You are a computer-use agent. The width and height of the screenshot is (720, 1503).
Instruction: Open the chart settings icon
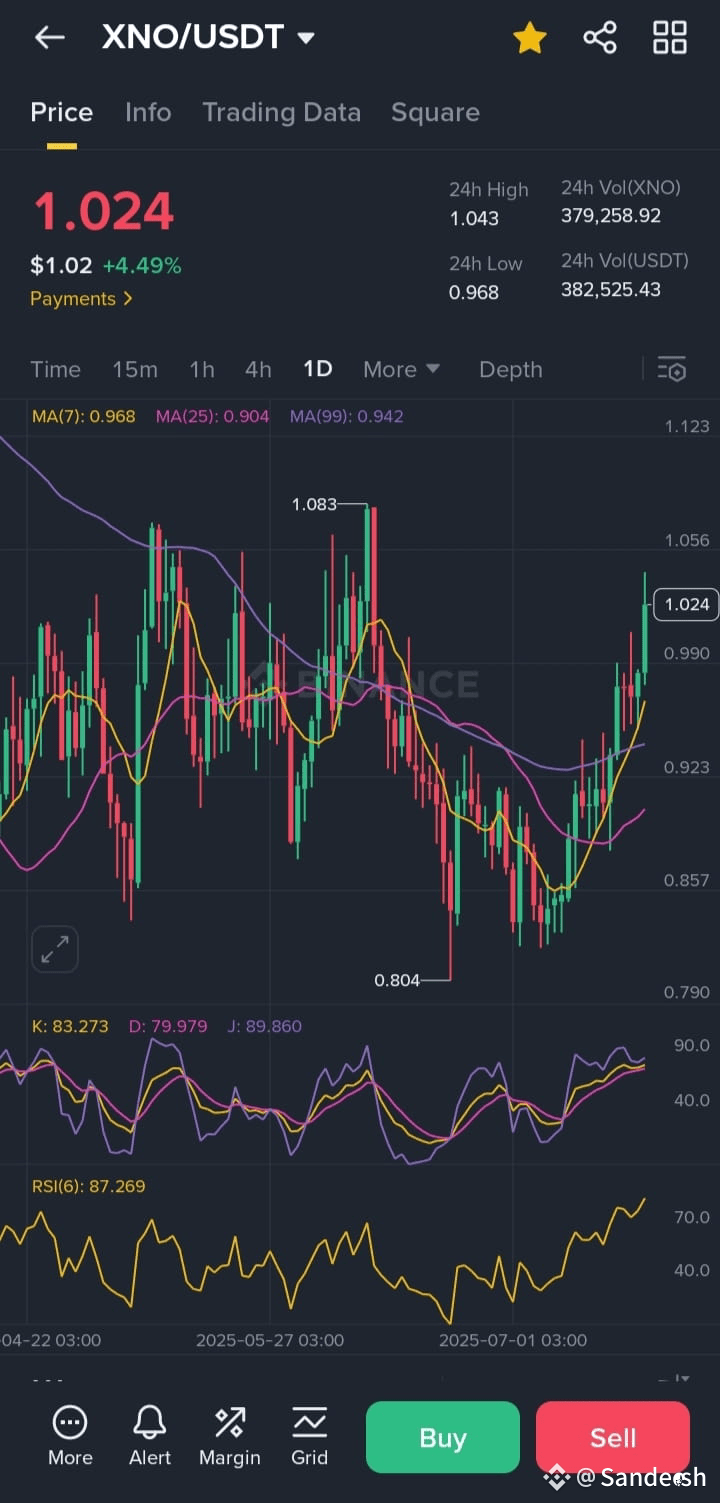(x=672, y=369)
